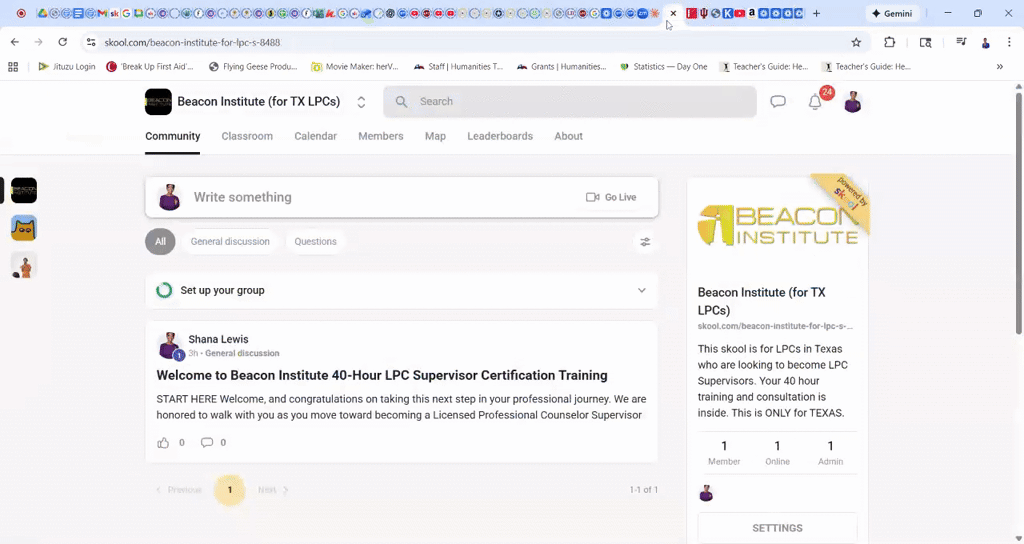Open Flying Geese Produ... bookmark

point(253,67)
